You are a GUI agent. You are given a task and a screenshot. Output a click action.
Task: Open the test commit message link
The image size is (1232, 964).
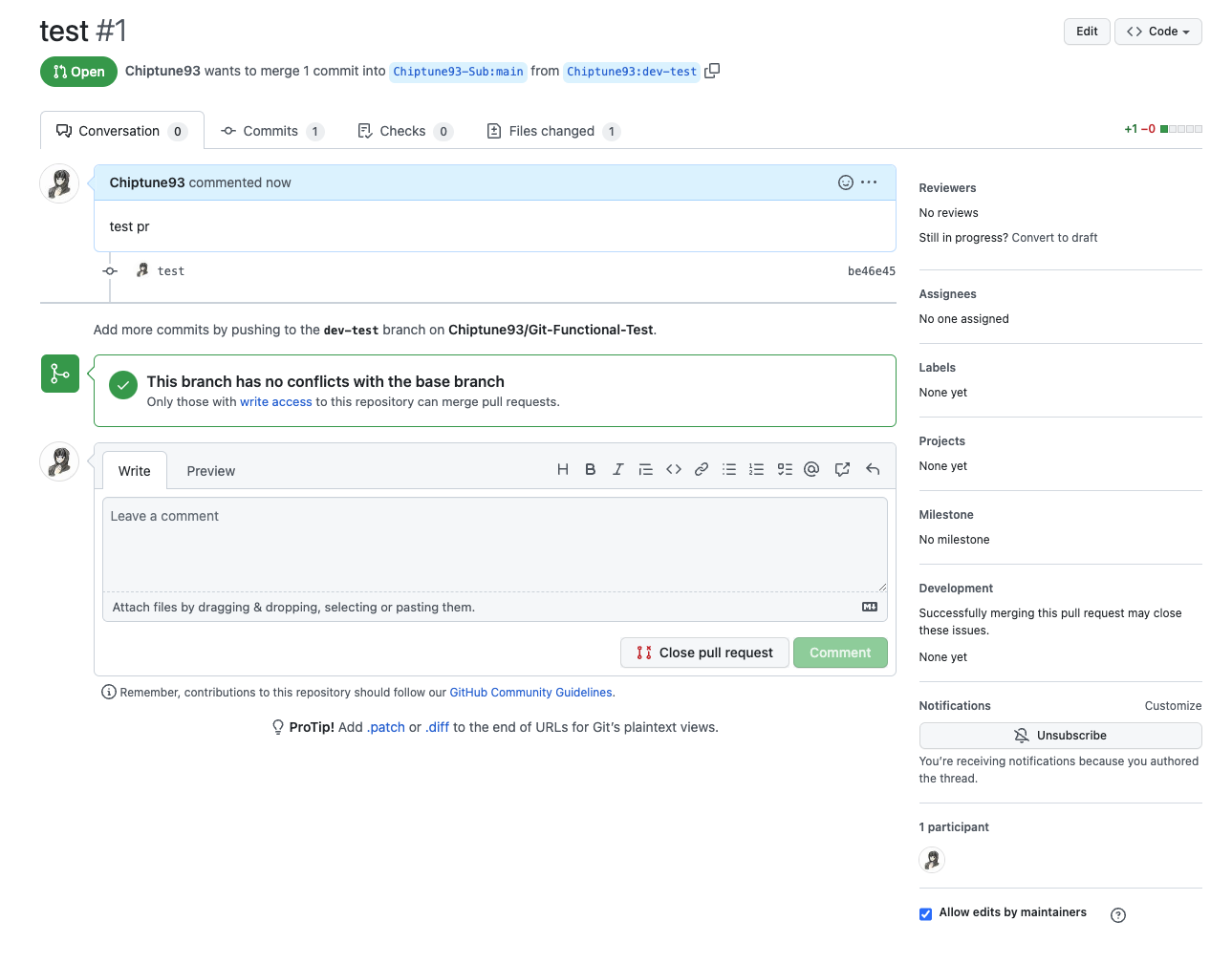click(171, 271)
